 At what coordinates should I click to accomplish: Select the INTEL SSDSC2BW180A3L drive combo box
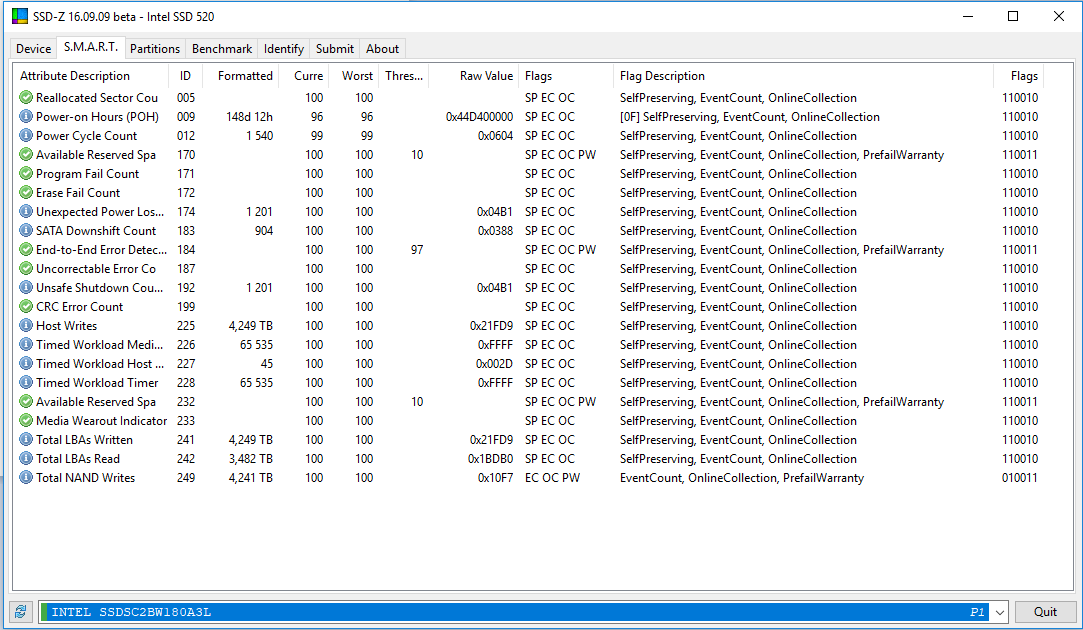(x=500, y=612)
